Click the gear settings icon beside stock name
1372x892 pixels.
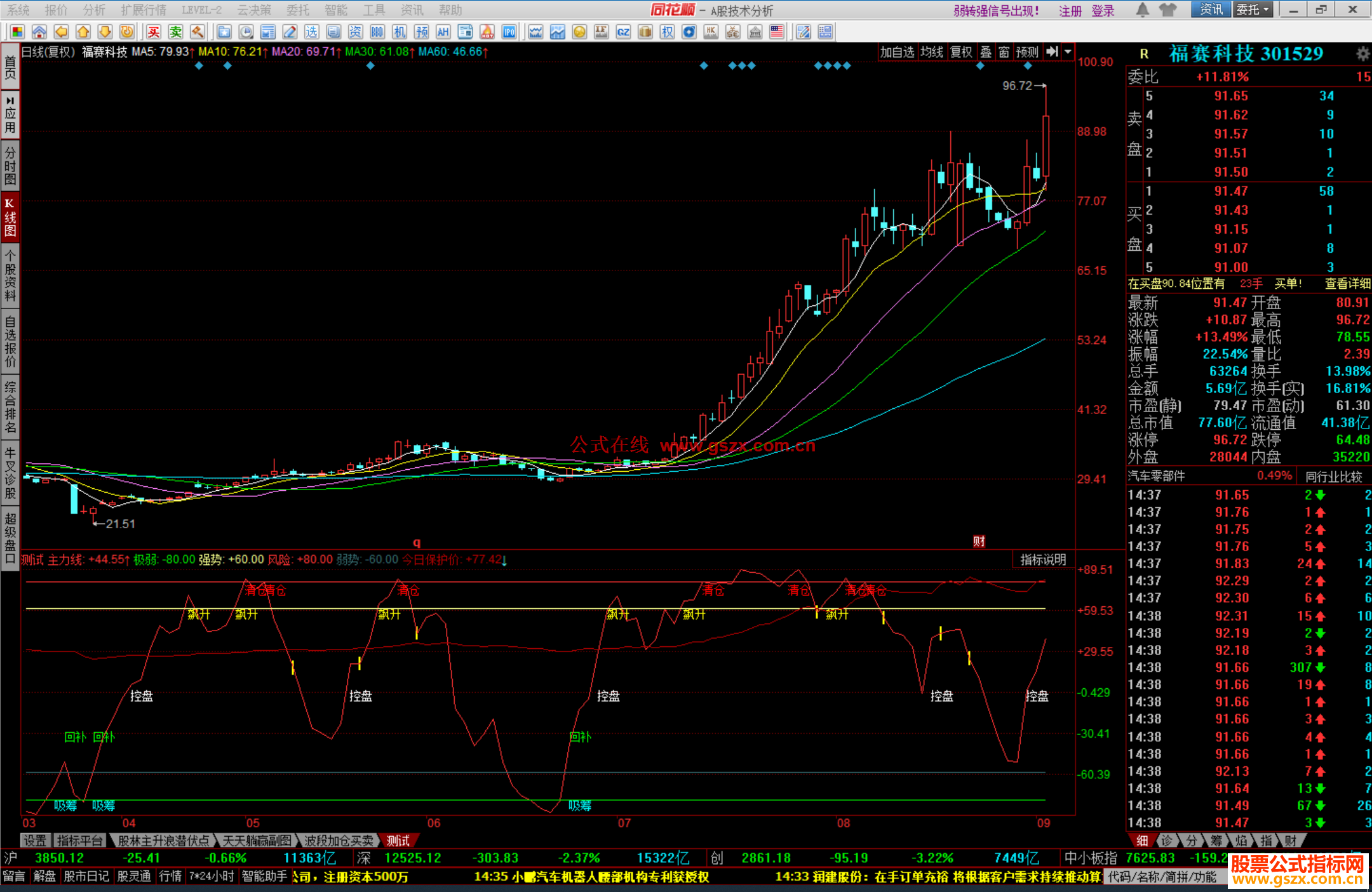point(1362,54)
